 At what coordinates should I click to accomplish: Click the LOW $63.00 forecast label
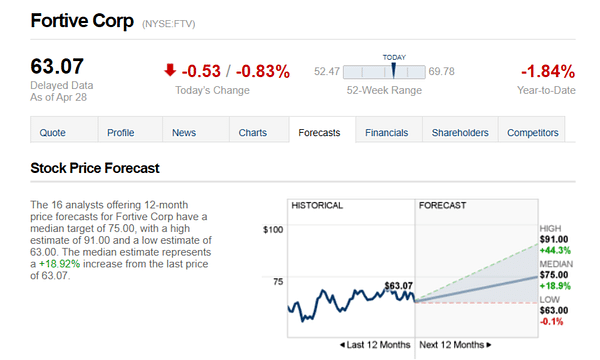pos(554,310)
